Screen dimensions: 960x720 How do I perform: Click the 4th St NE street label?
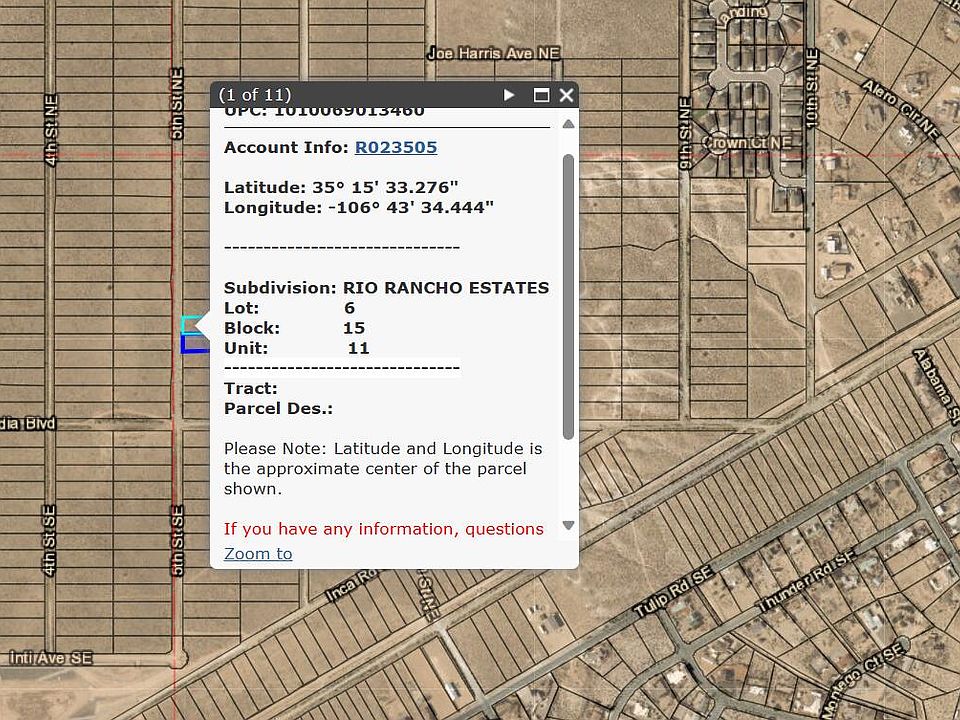click(x=51, y=130)
